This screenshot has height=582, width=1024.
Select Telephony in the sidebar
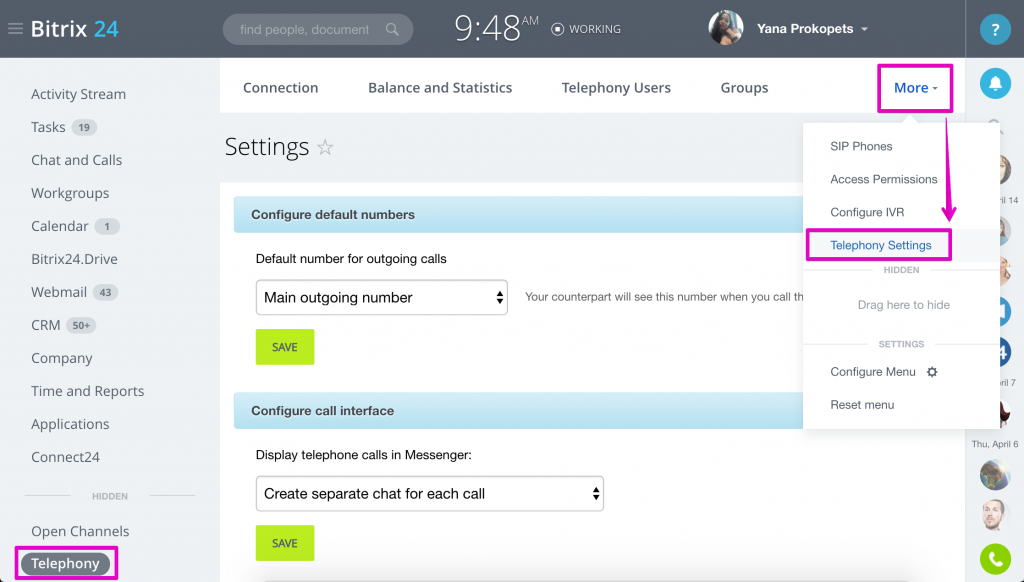click(x=65, y=563)
